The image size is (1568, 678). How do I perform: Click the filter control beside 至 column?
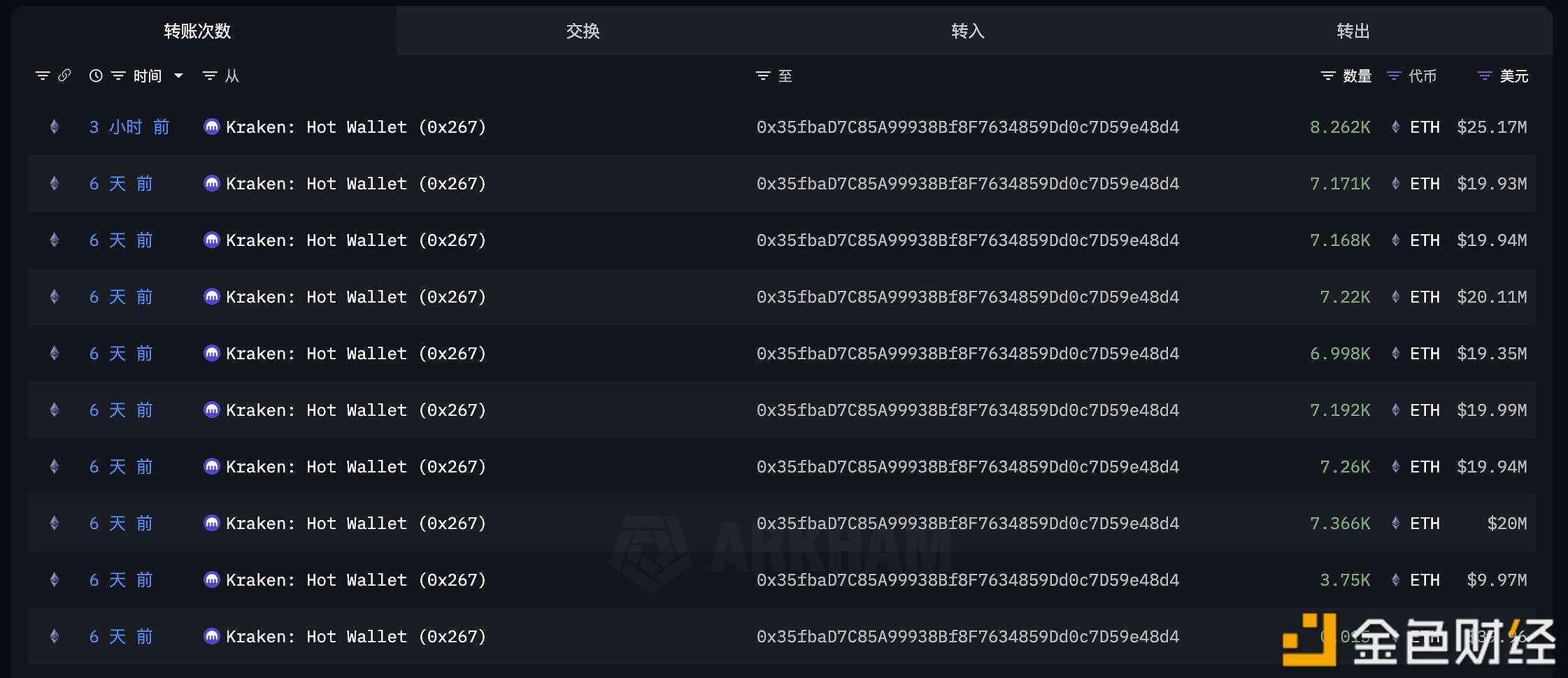pyautogui.click(x=762, y=75)
